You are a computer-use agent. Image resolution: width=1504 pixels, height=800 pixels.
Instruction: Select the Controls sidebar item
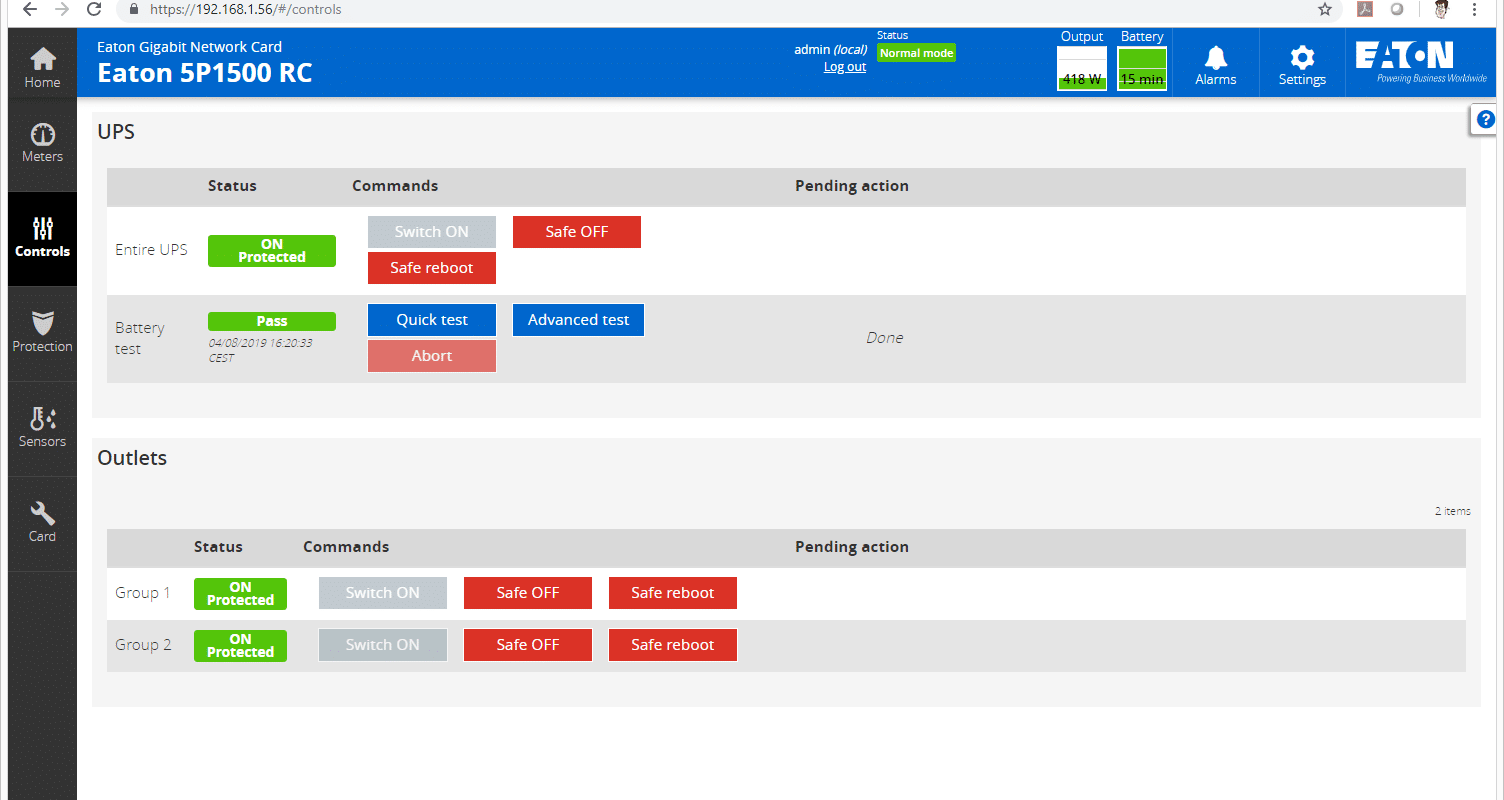pos(42,239)
